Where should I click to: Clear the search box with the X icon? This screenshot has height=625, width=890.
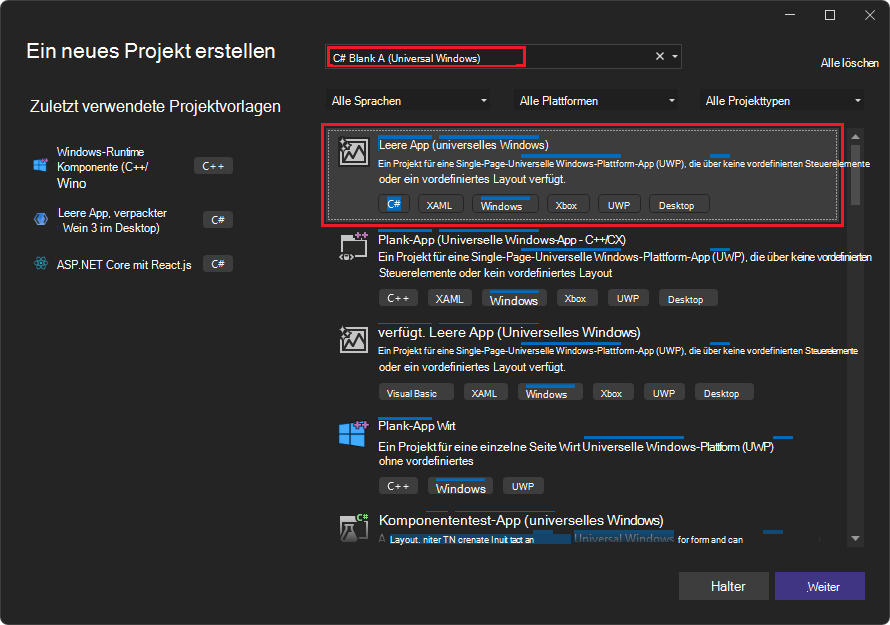[x=659, y=57]
